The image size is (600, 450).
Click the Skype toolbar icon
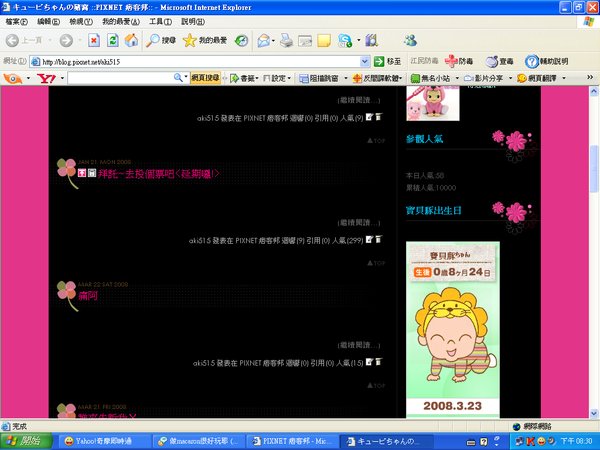tap(345, 41)
